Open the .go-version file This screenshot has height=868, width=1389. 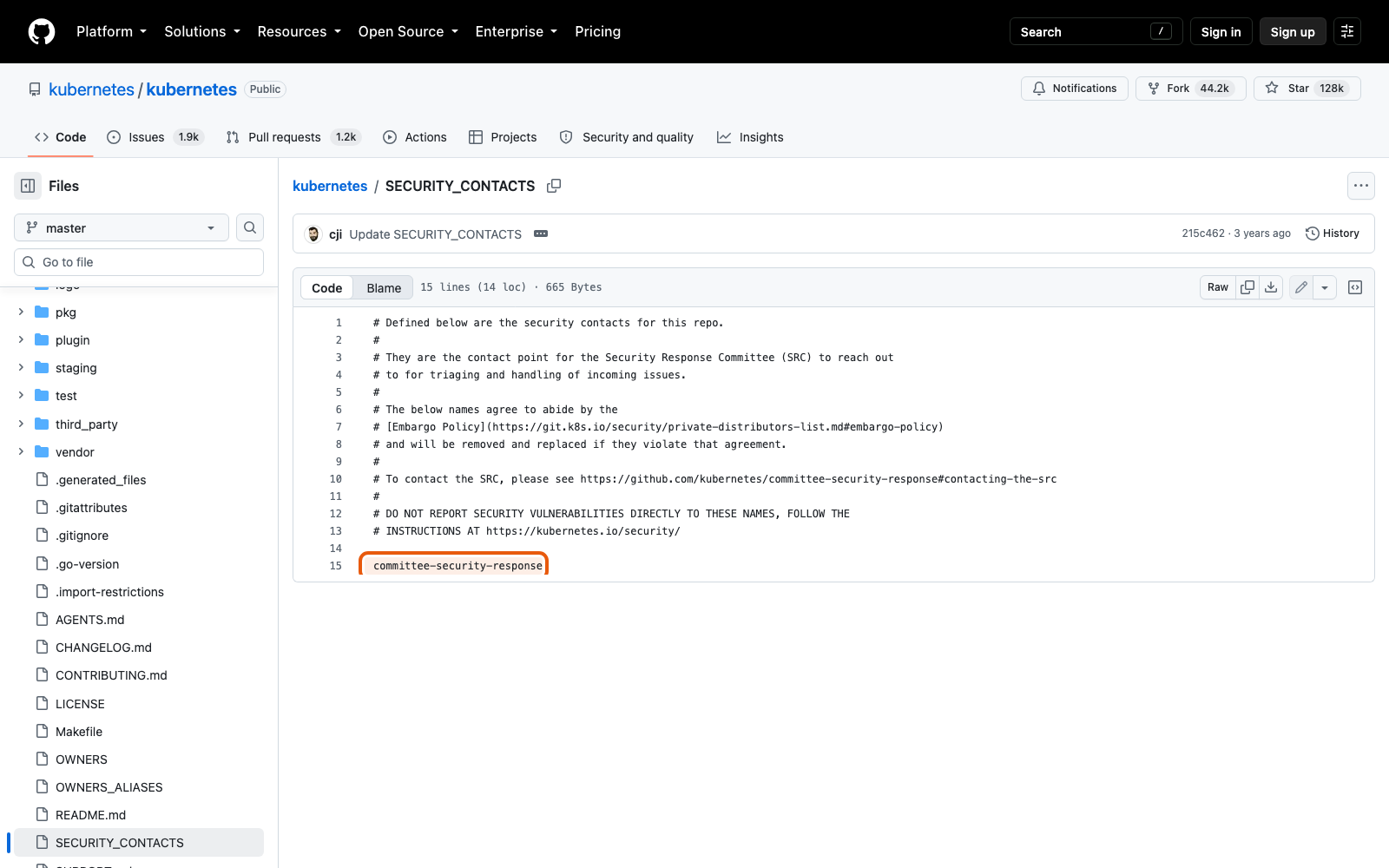pos(87,564)
